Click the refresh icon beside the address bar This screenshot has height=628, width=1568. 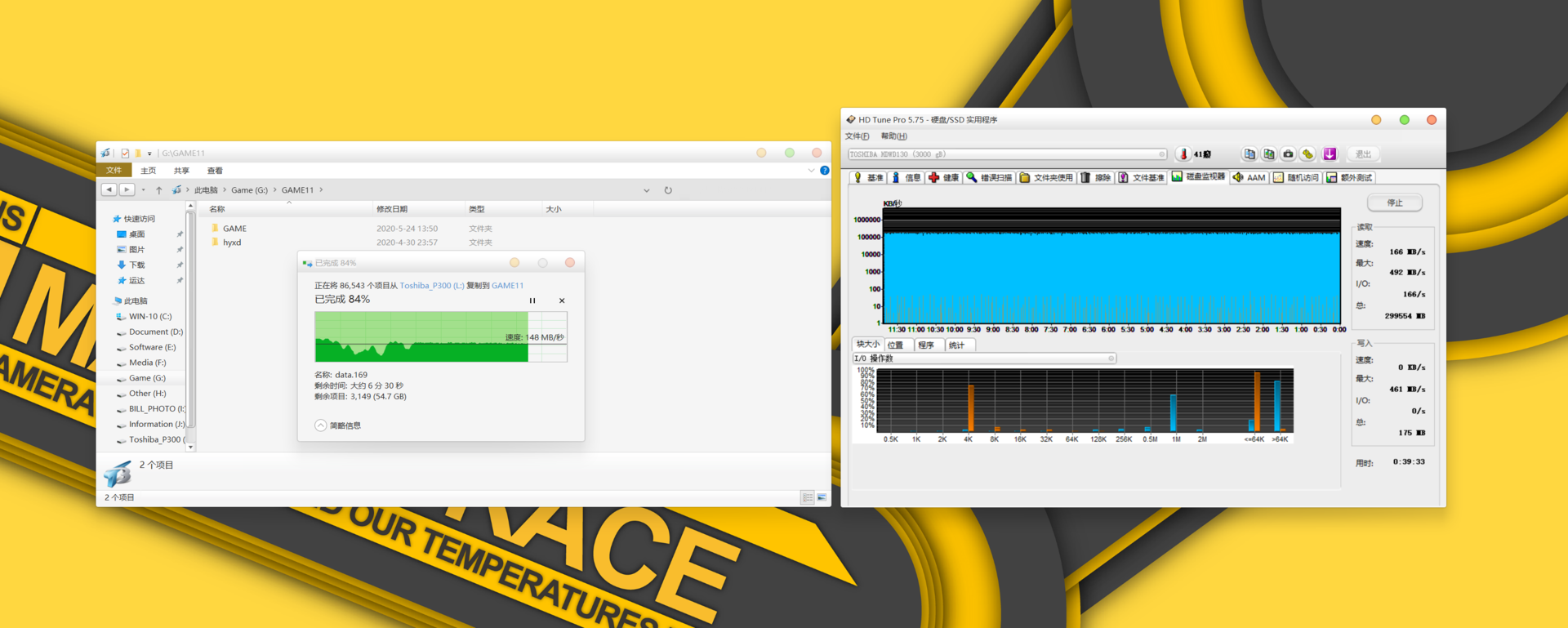click(668, 190)
